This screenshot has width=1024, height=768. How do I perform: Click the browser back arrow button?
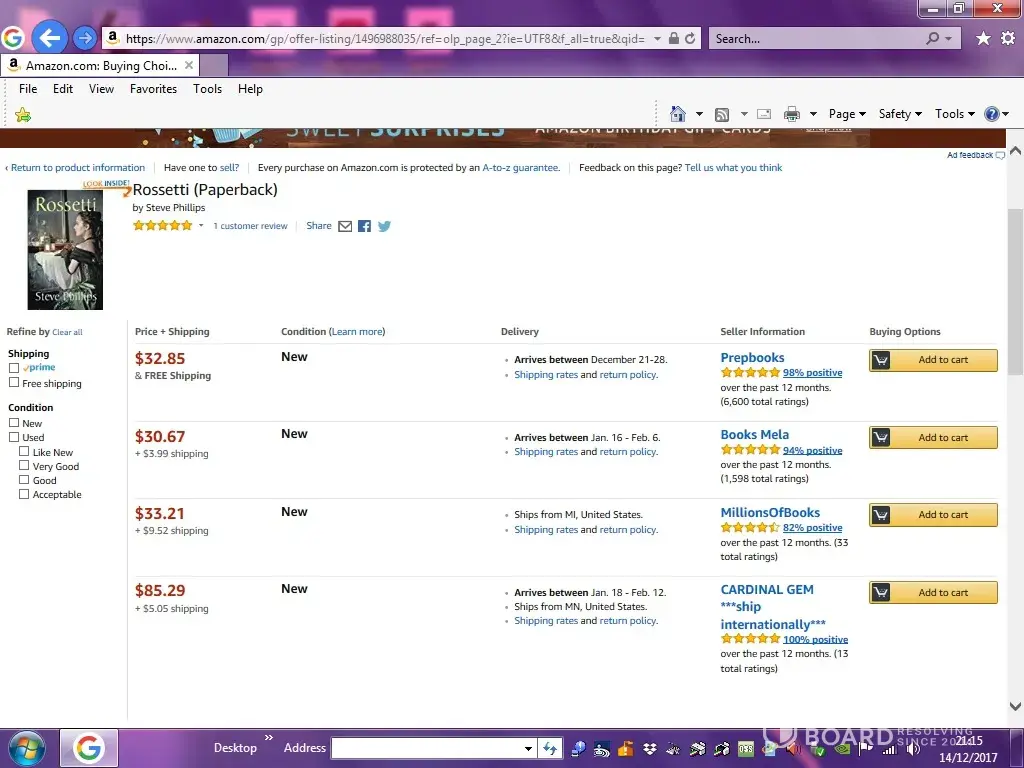coord(49,39)
